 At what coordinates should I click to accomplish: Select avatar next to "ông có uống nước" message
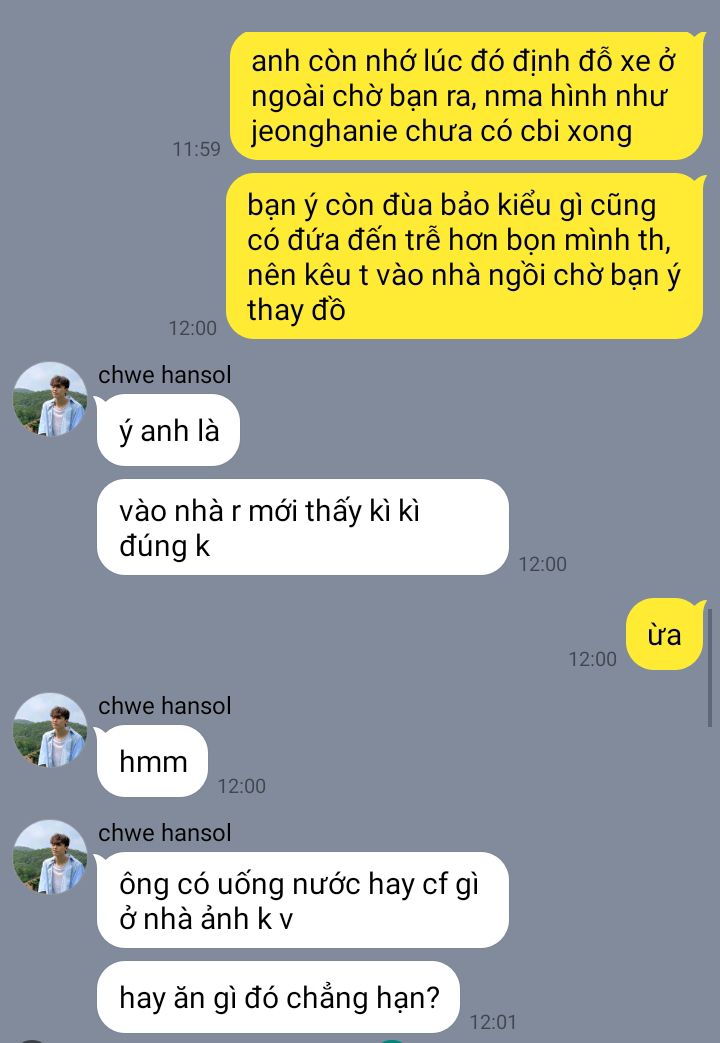tap(50, 857)
